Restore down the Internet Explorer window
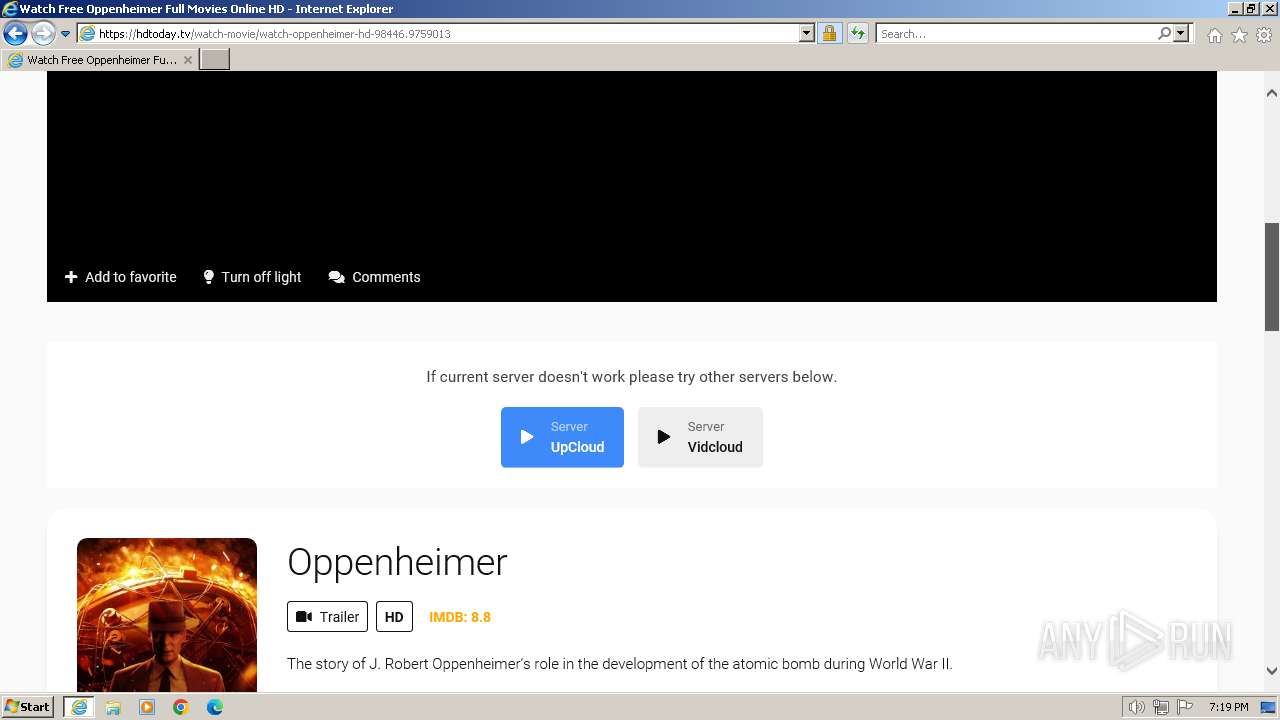 click(1250, 8)
